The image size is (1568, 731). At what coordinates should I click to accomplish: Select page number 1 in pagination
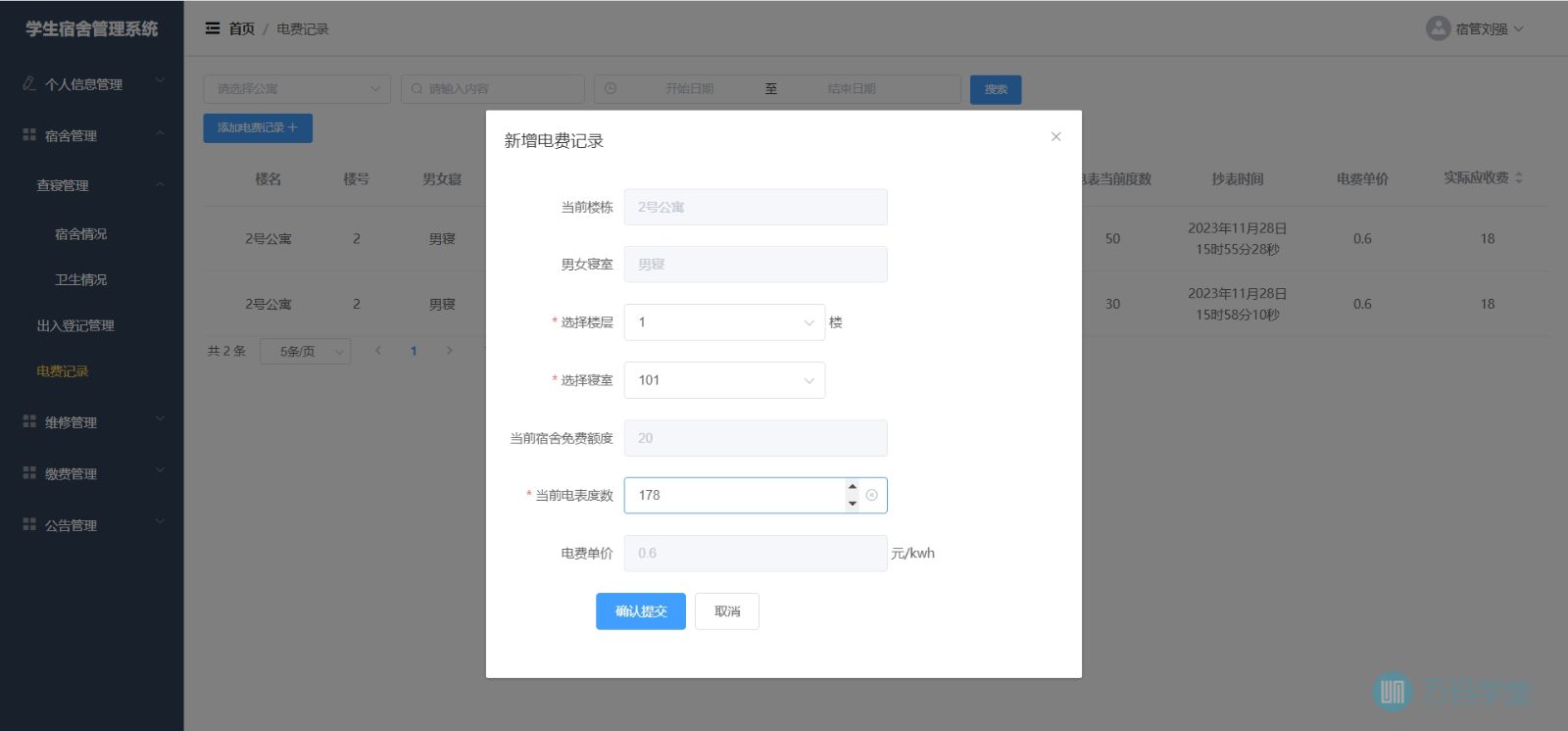tap(414, 351)
